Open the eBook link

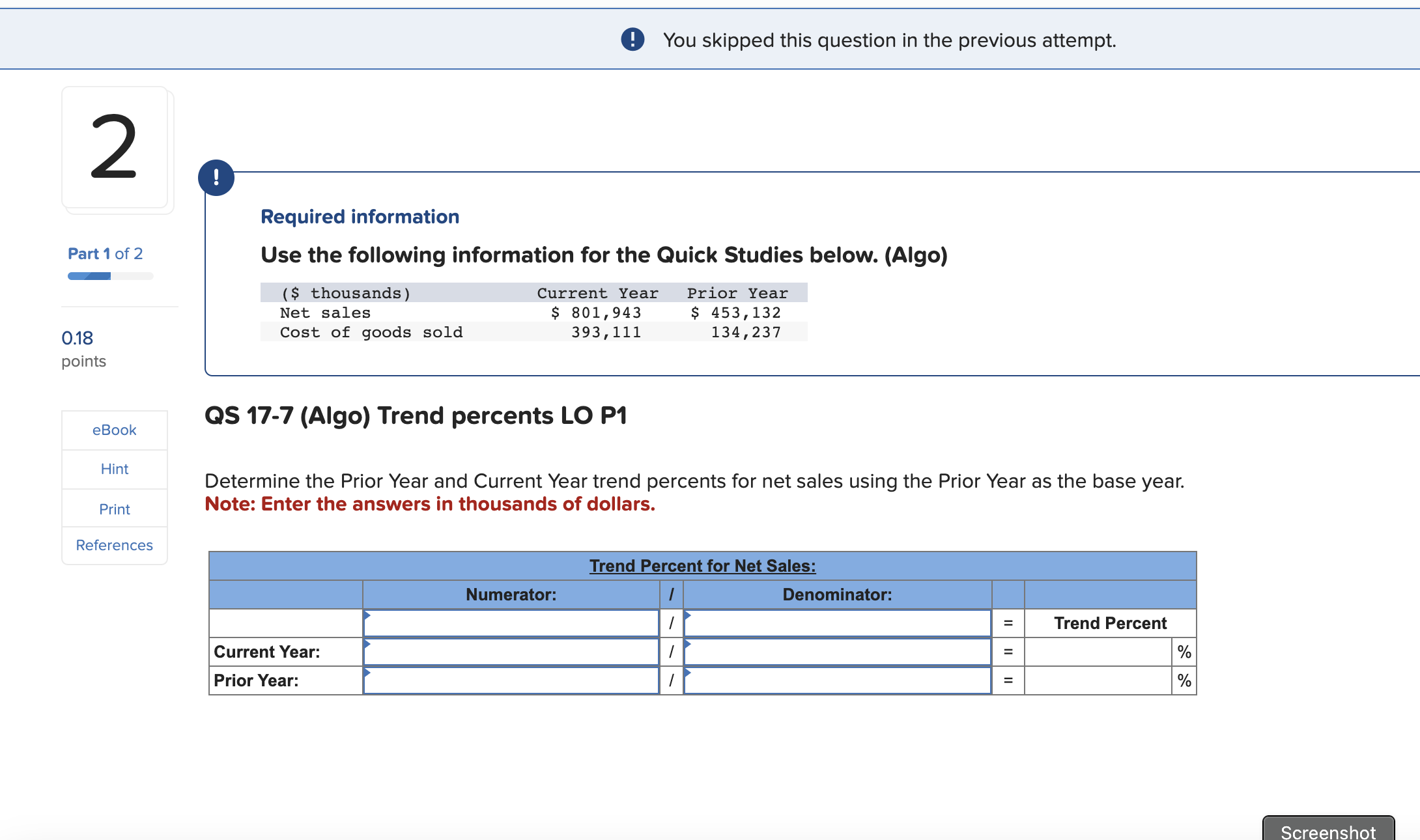point(115,430)
